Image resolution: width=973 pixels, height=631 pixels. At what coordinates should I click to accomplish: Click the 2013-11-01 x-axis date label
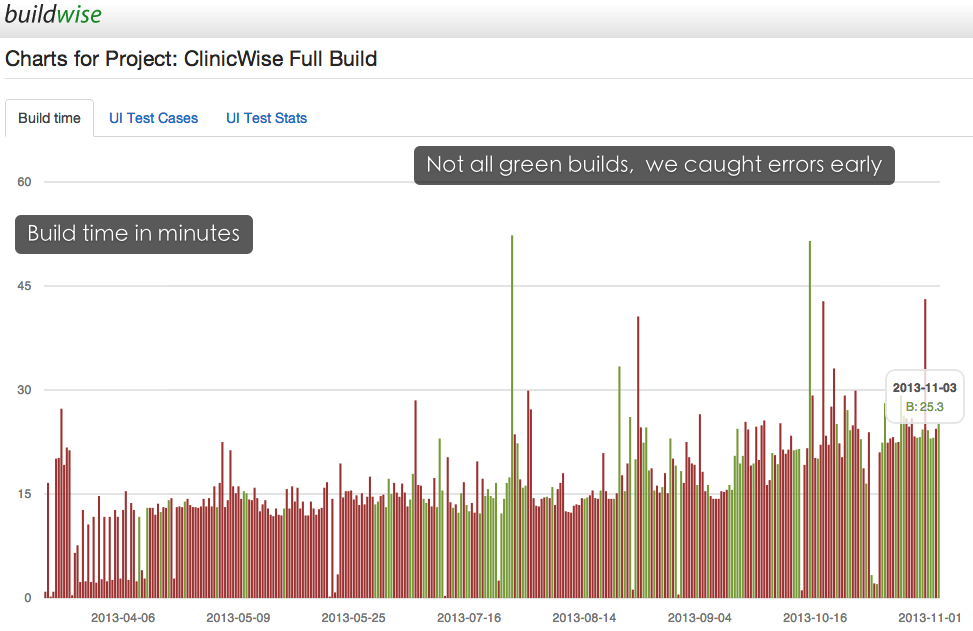[x=930, y=618]
